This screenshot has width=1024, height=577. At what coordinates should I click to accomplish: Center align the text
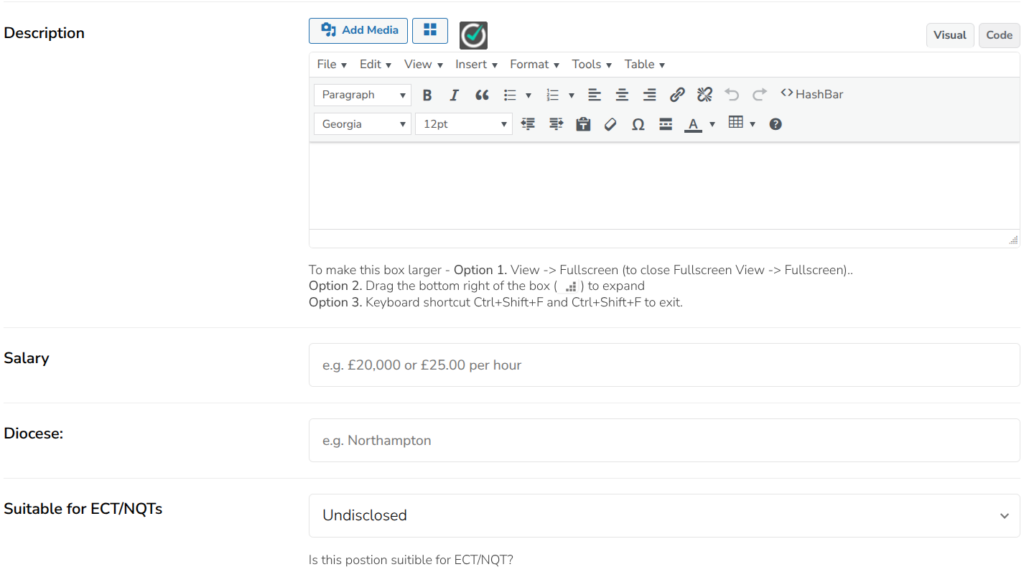click(x=622, y=95)
